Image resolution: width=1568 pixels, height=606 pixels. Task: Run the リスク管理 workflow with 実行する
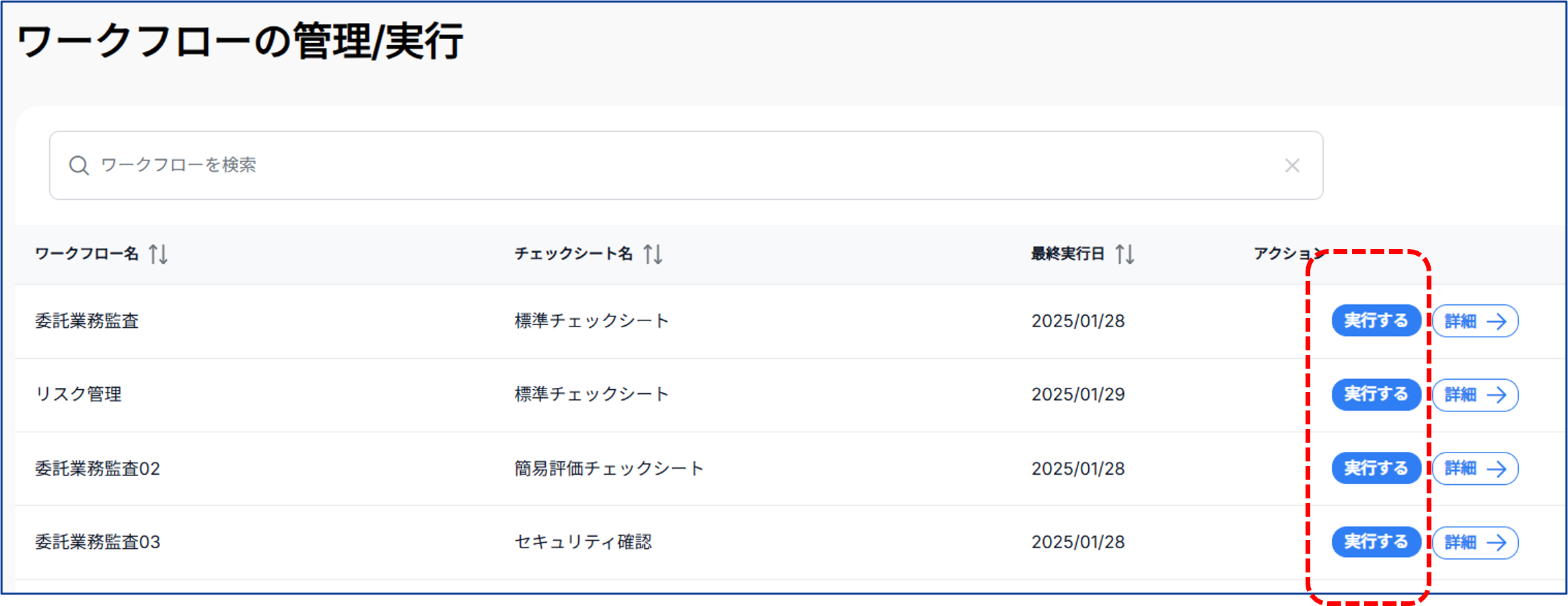(1376, 395)
